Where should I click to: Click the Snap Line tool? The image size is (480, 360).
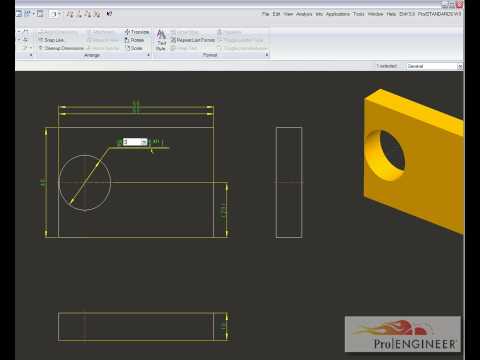tap(51, 40)
